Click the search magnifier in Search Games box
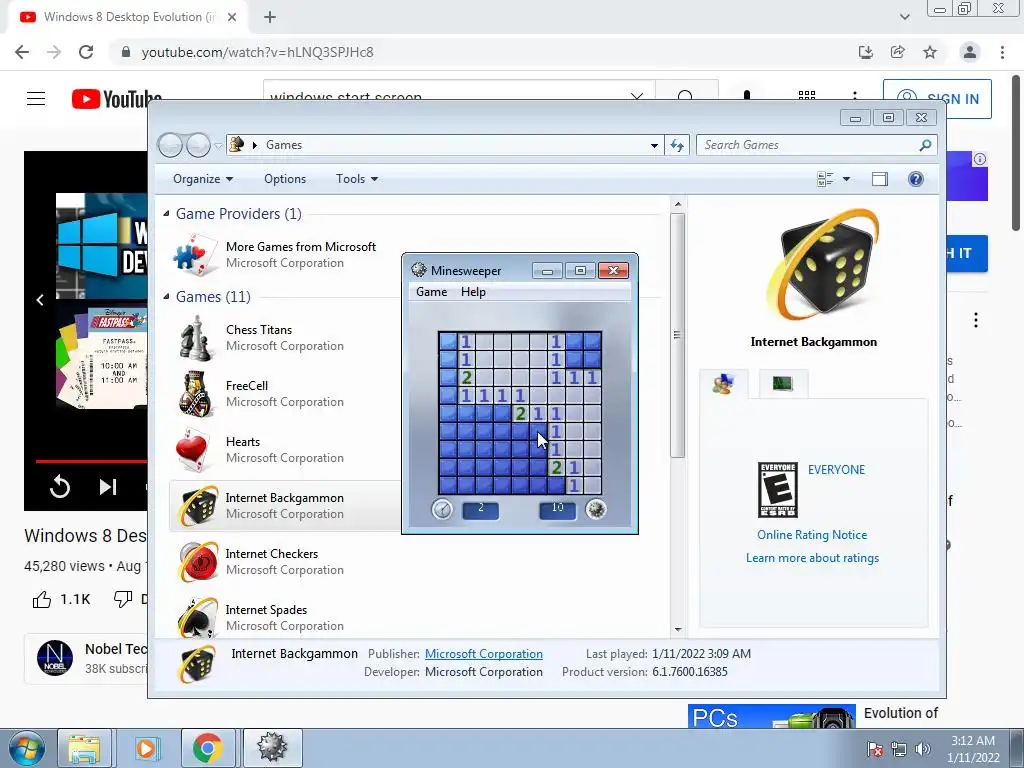Image resolution: width=1024 pixels, height=768 pixels. (x=925, y=145)
